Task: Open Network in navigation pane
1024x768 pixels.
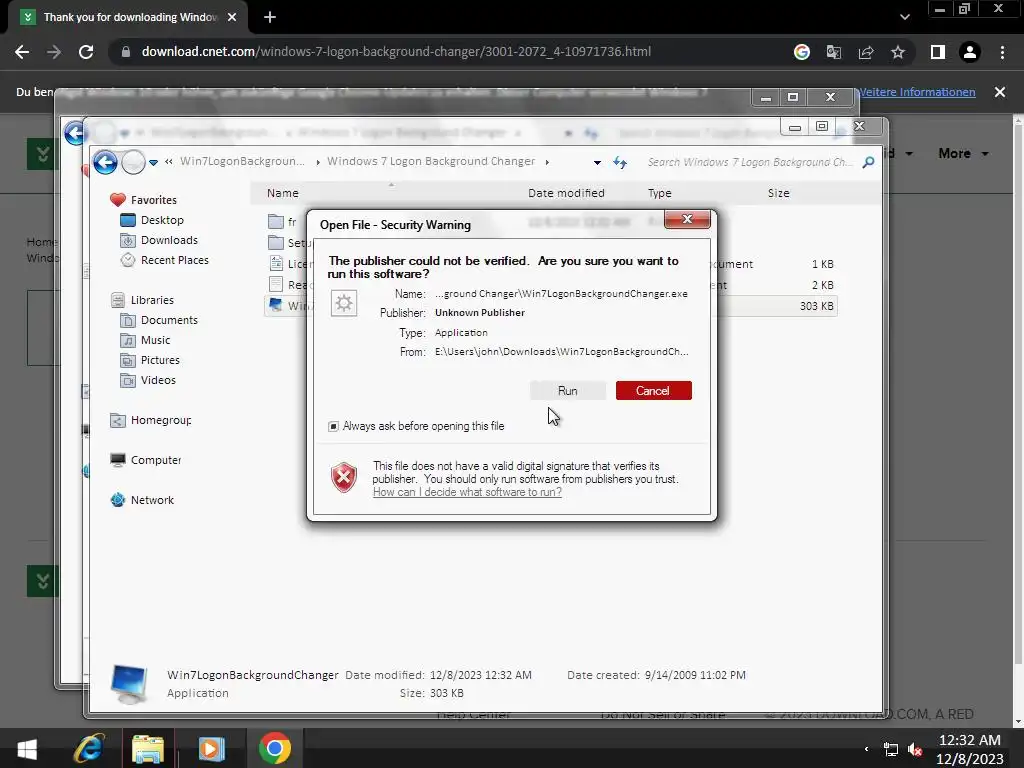Action: 152,500
